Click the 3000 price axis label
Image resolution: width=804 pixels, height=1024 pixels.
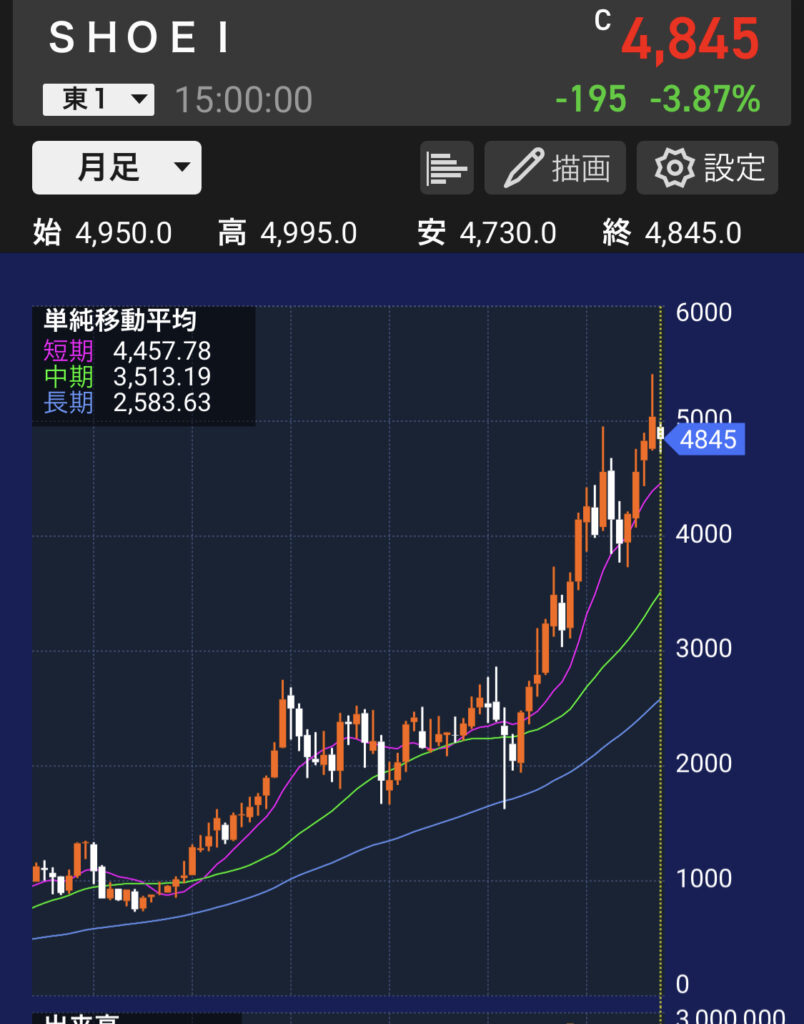tap(704, 648)
